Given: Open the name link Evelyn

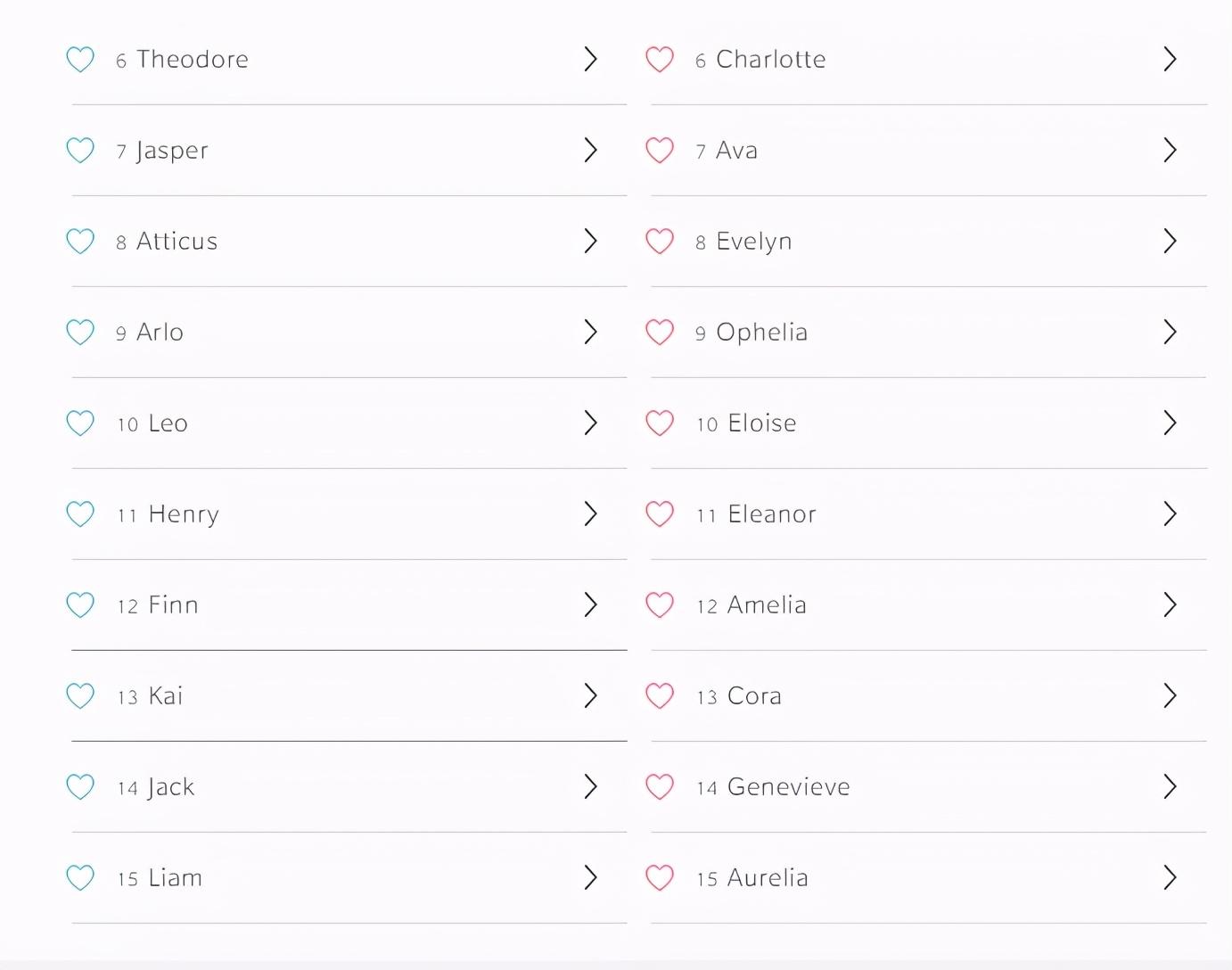Looking at the screenshot, I should [x=753, y=242].
